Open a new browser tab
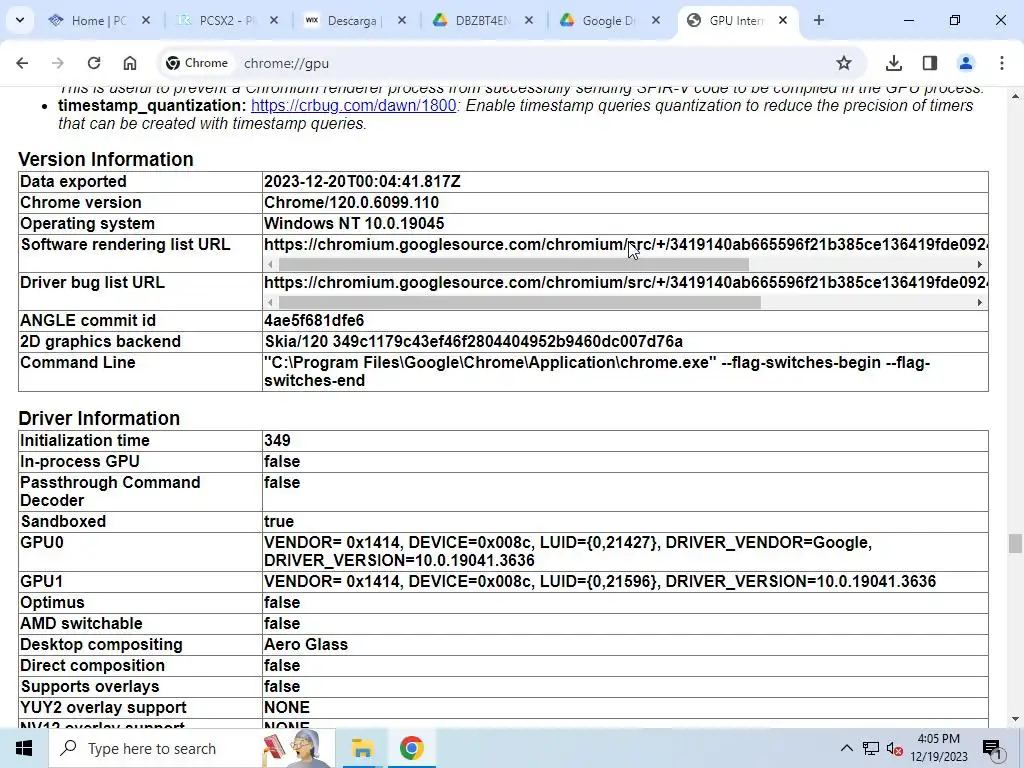The height and width of the screenshot is (768, 1024). [819, 20]
